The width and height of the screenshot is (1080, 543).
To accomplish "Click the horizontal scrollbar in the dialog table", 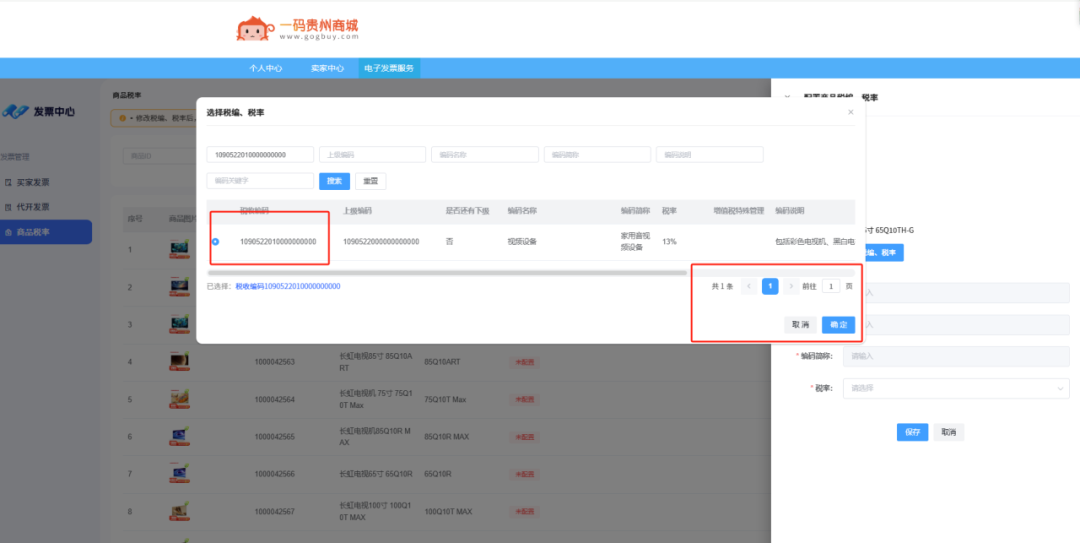I will pos(447,273).
